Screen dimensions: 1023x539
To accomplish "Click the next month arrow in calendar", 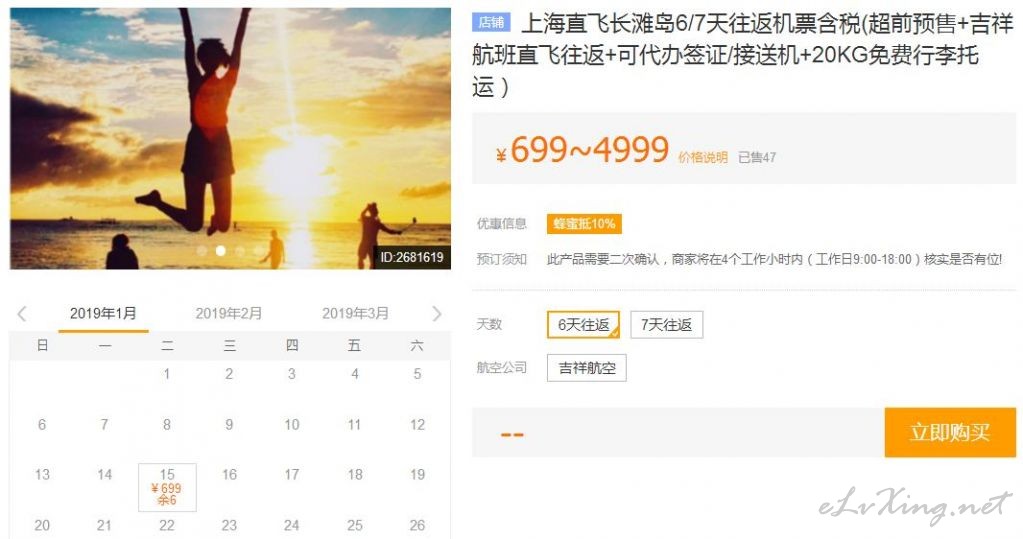I will [x=436, y=314].
